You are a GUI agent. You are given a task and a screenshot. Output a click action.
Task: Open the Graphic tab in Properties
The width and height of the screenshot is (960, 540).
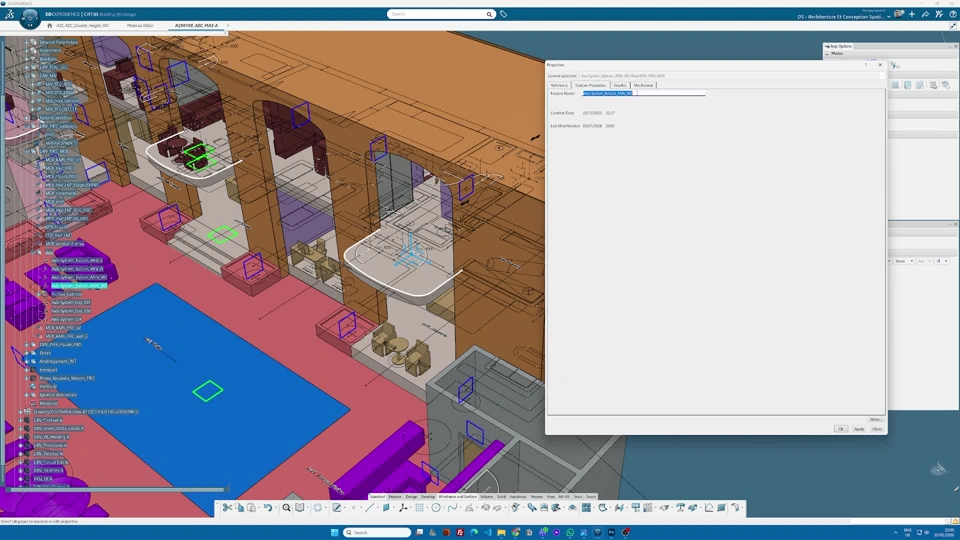pos(620,85)
